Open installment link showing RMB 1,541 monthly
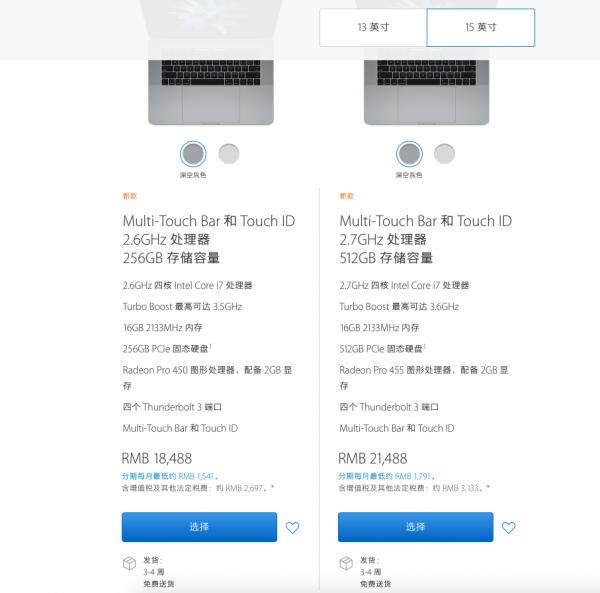Image resolution: width=600 pixels, height=593 pixels. coord(170,476)
